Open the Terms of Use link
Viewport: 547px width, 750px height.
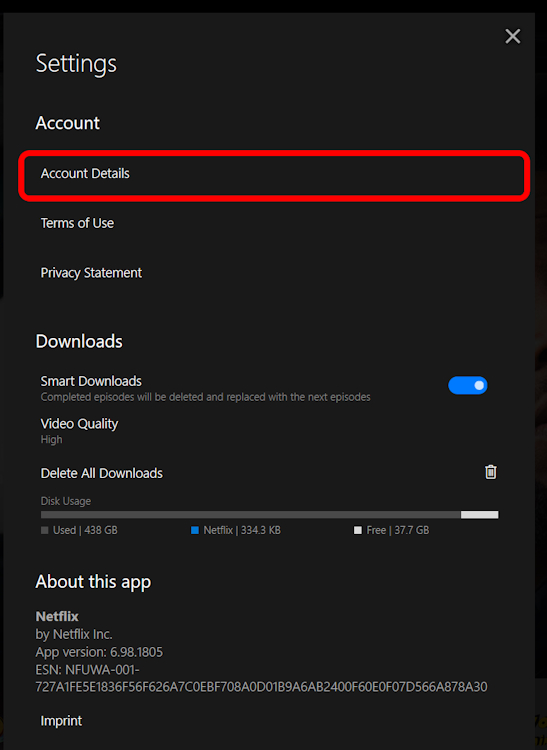tap(77, 223)
